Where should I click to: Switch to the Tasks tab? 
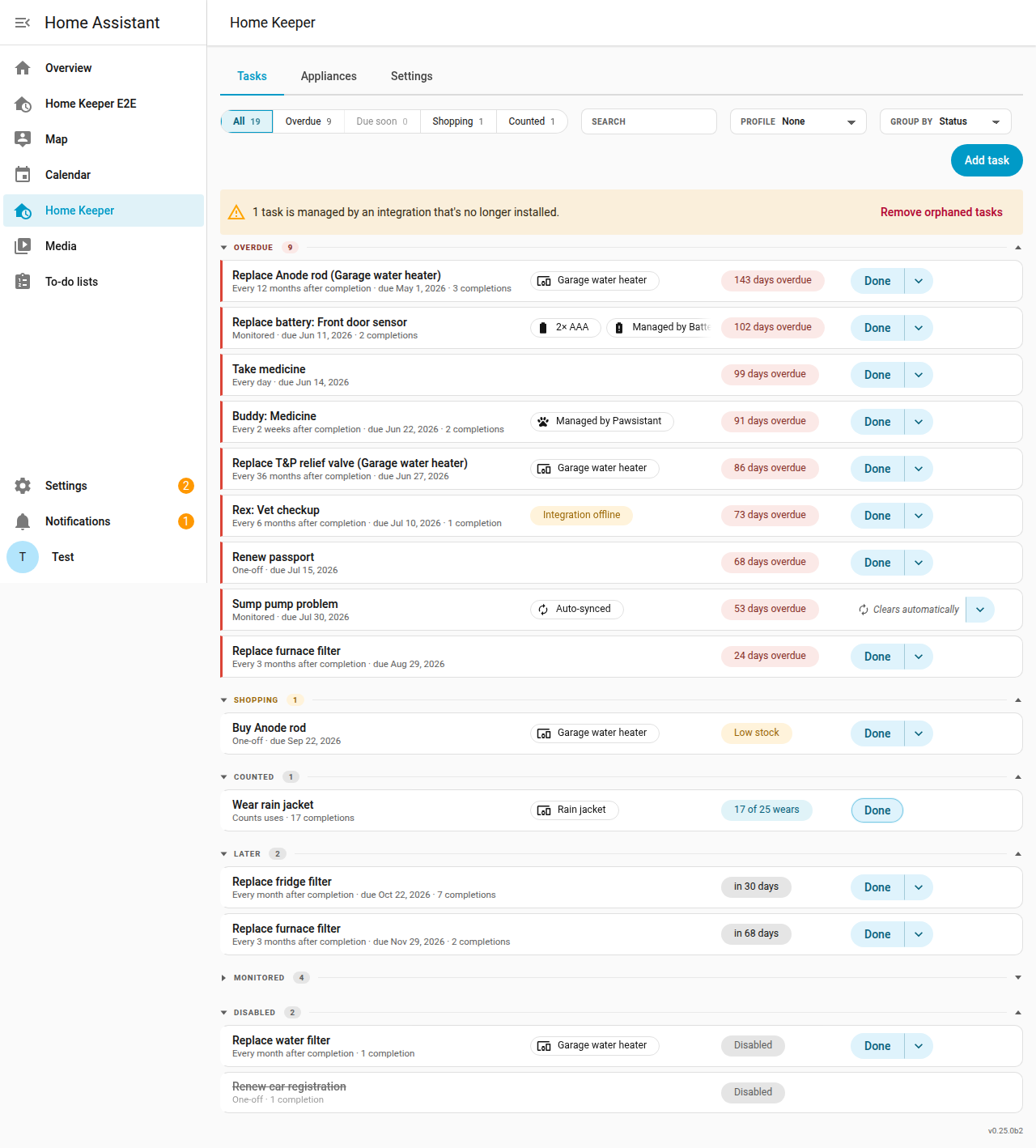pos(252,76)
